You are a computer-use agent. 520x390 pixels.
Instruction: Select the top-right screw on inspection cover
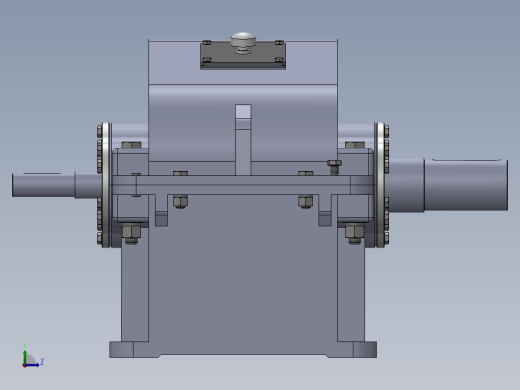pyautogui.click(x=279, y=43)
